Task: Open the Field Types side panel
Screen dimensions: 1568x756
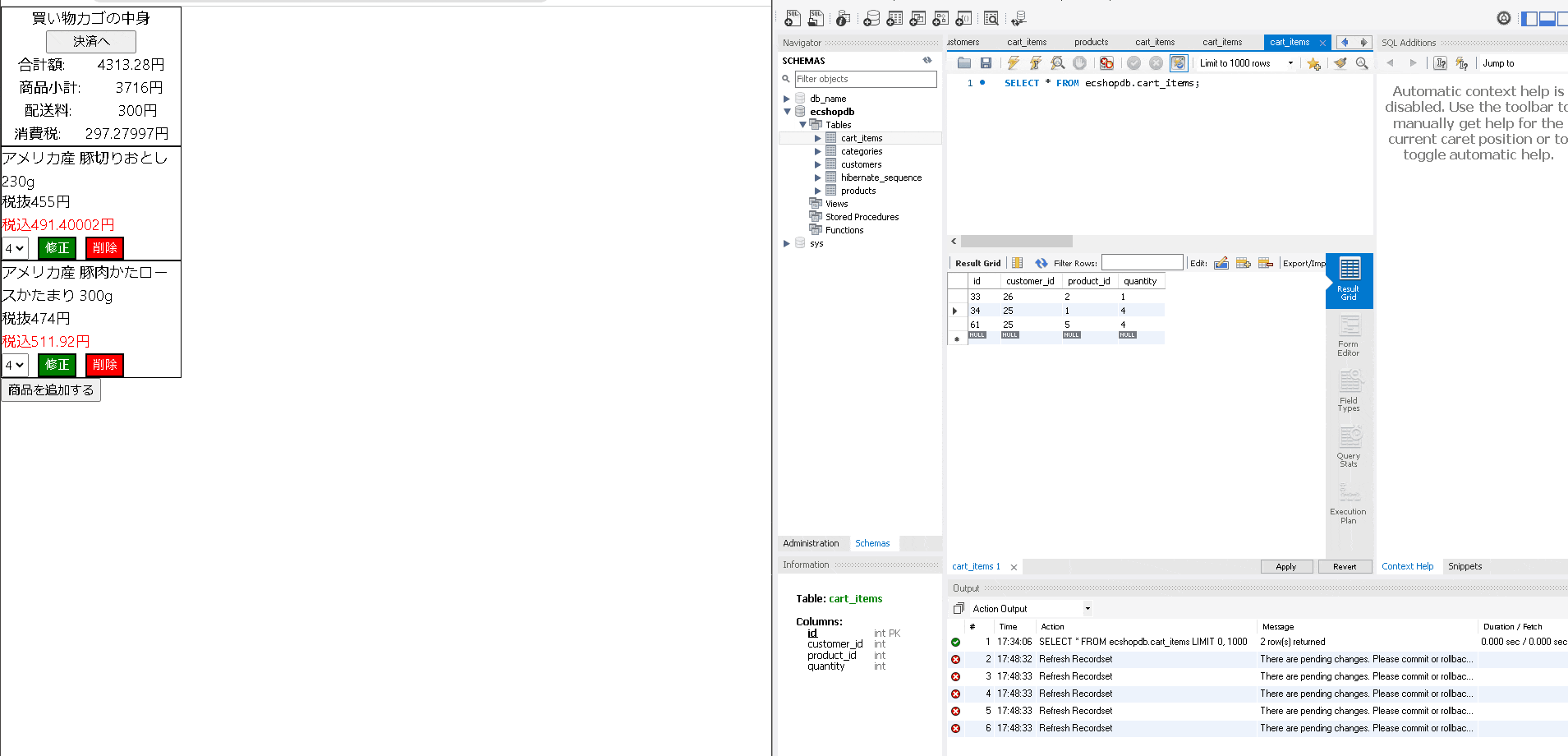Action: [1349, 391]
